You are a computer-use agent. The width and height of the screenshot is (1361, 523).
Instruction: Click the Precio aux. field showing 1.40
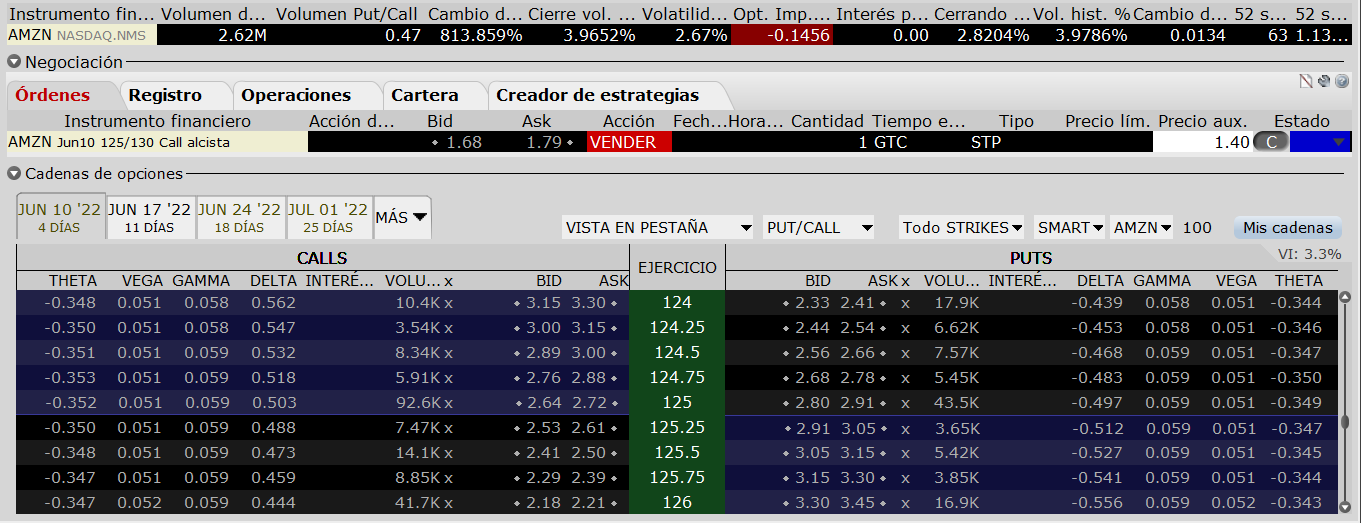[1202, 142]
